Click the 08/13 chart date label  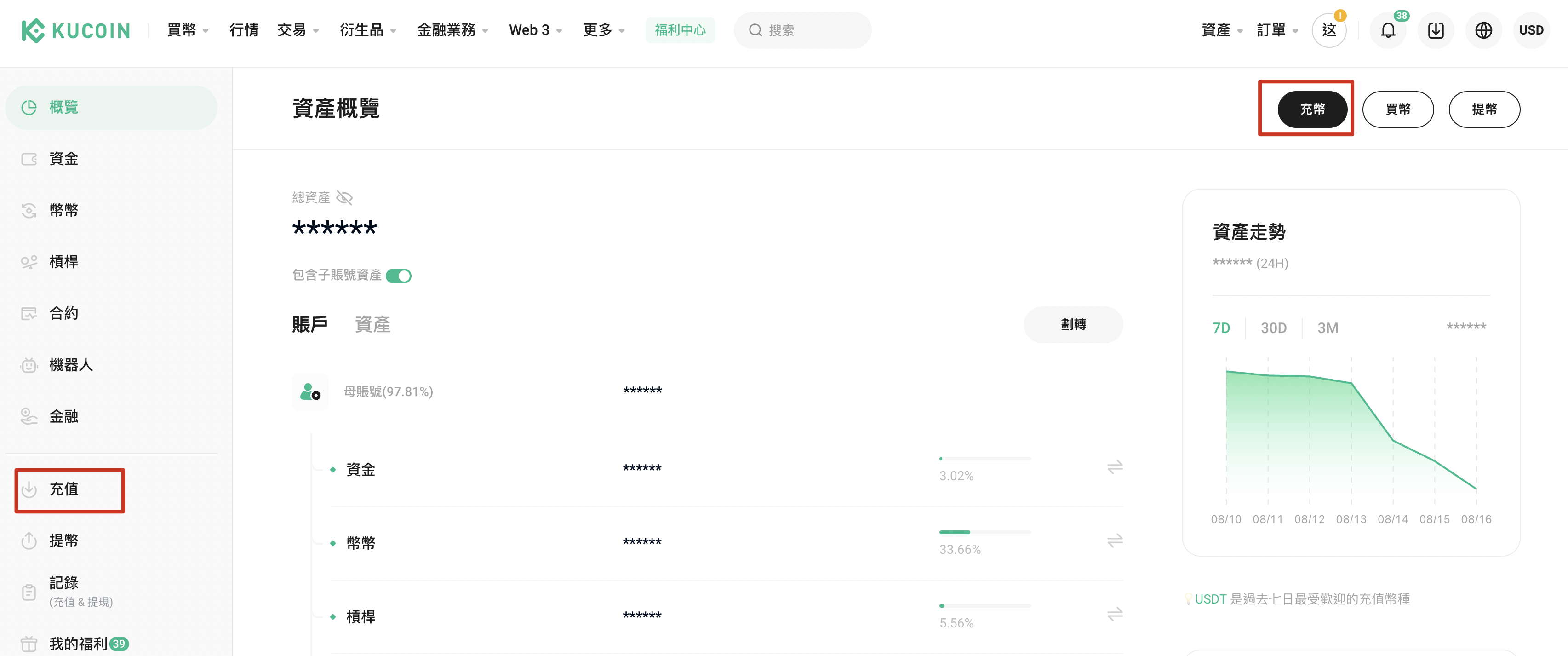(1351, 519)
